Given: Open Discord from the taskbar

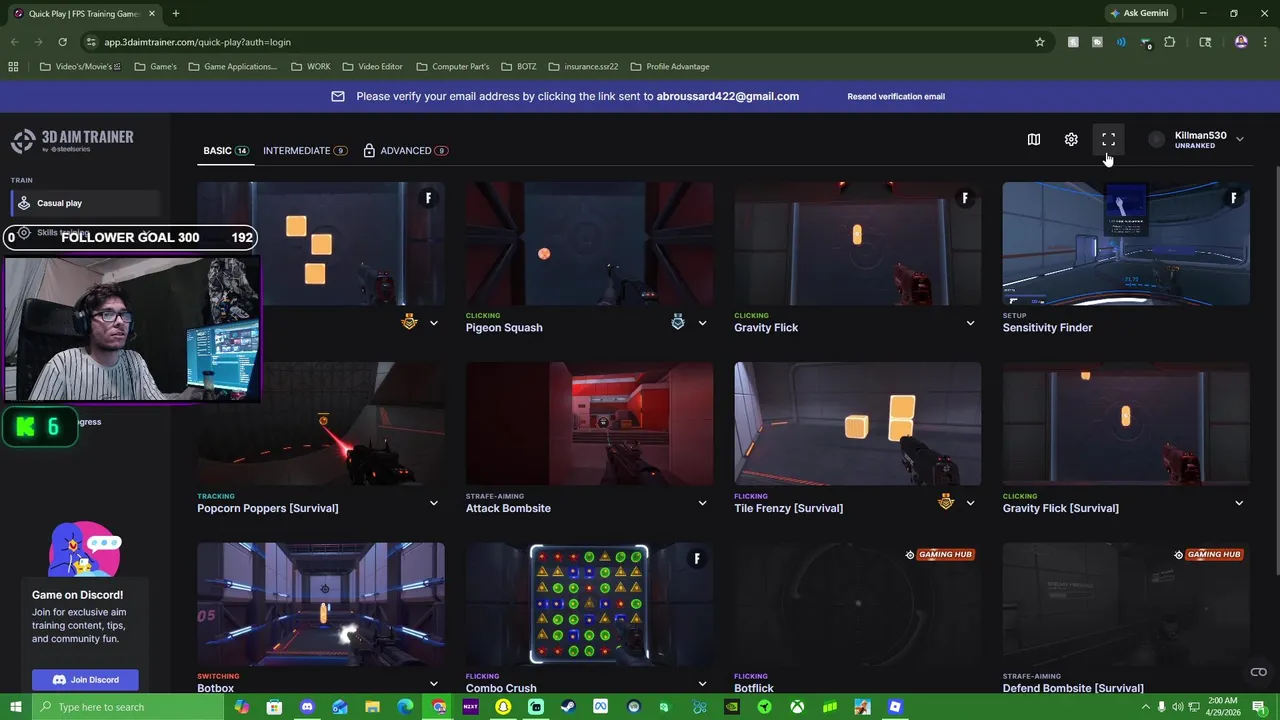Looking at the screenshot, I should [307, 707].
